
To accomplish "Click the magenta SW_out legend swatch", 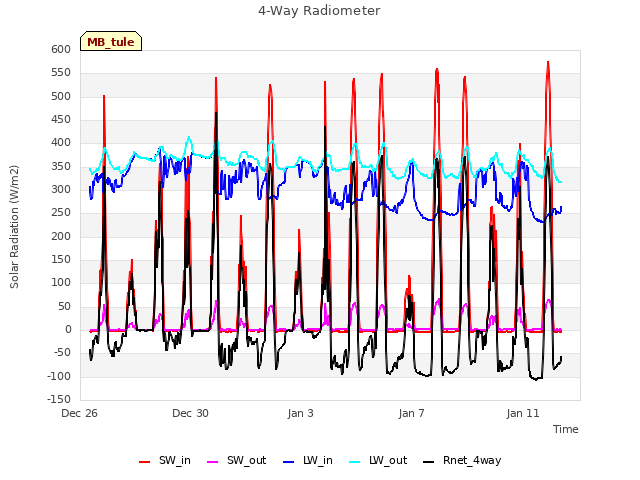I will click(x=213, y=462).
